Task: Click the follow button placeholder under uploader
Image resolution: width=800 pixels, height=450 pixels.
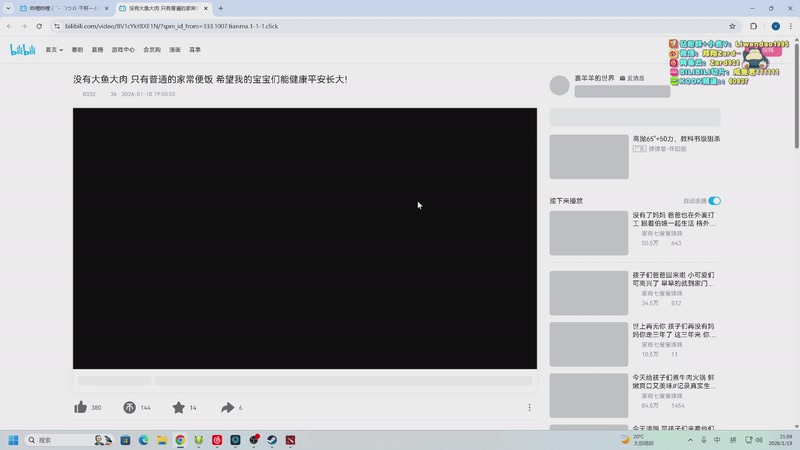Action: pyautogui.click(x=622, y=91)
